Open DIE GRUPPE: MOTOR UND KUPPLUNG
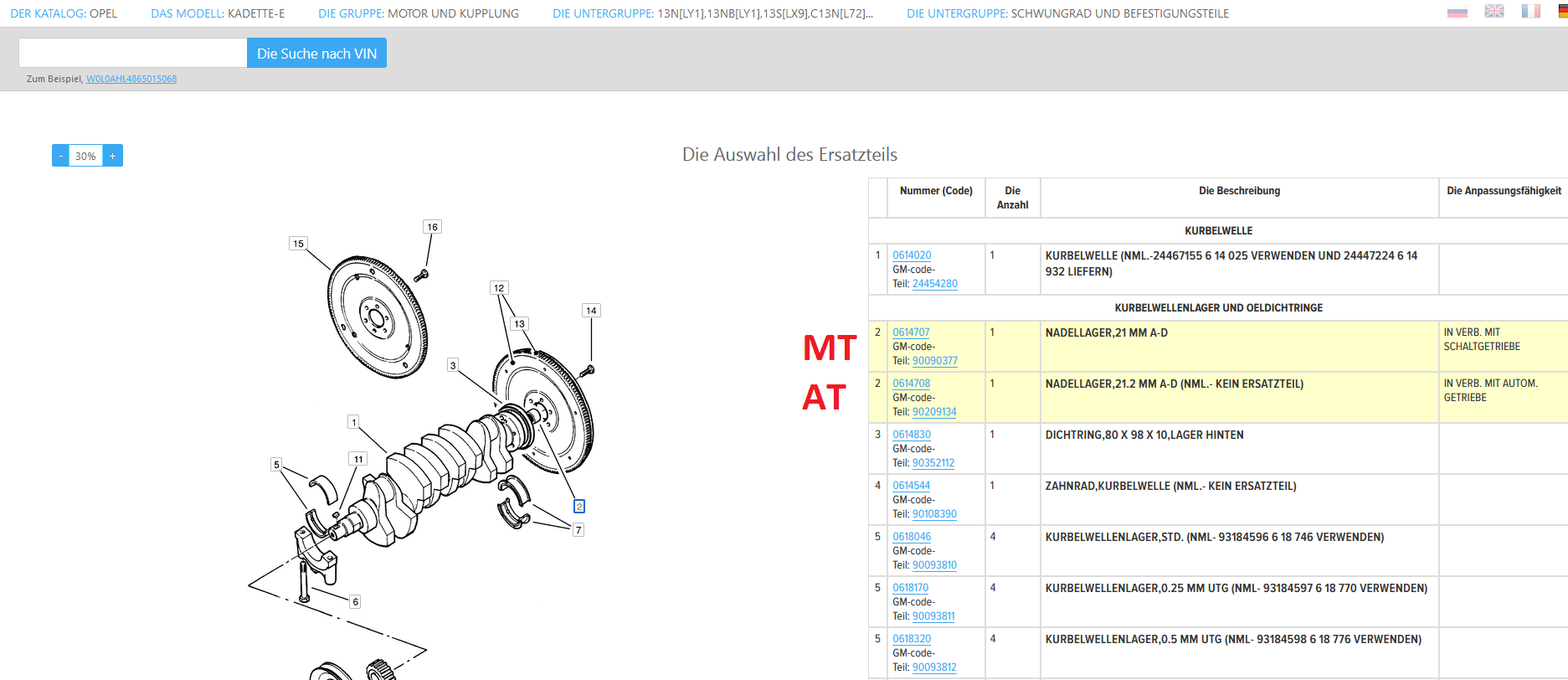 418,13
